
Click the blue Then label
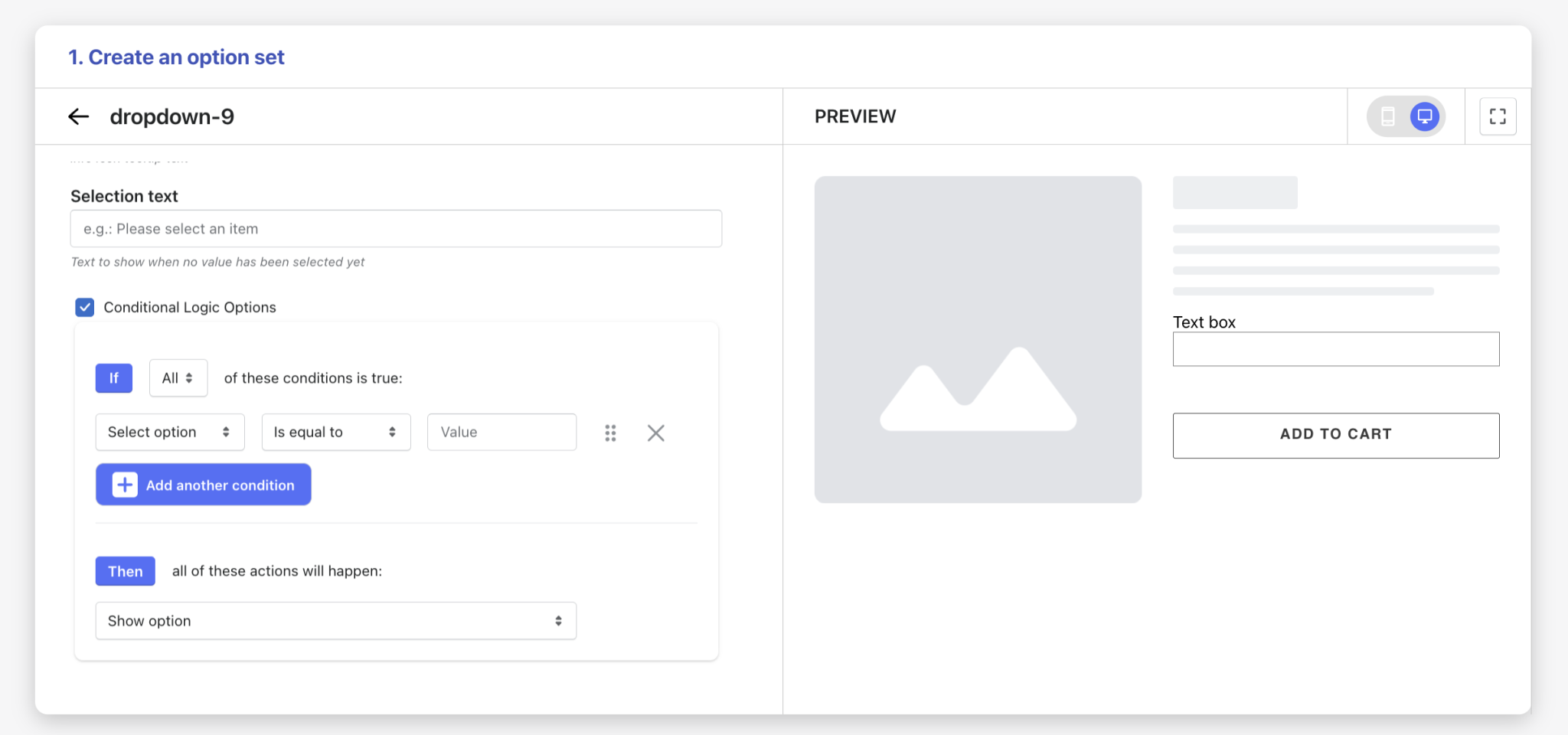pos(125,571)
